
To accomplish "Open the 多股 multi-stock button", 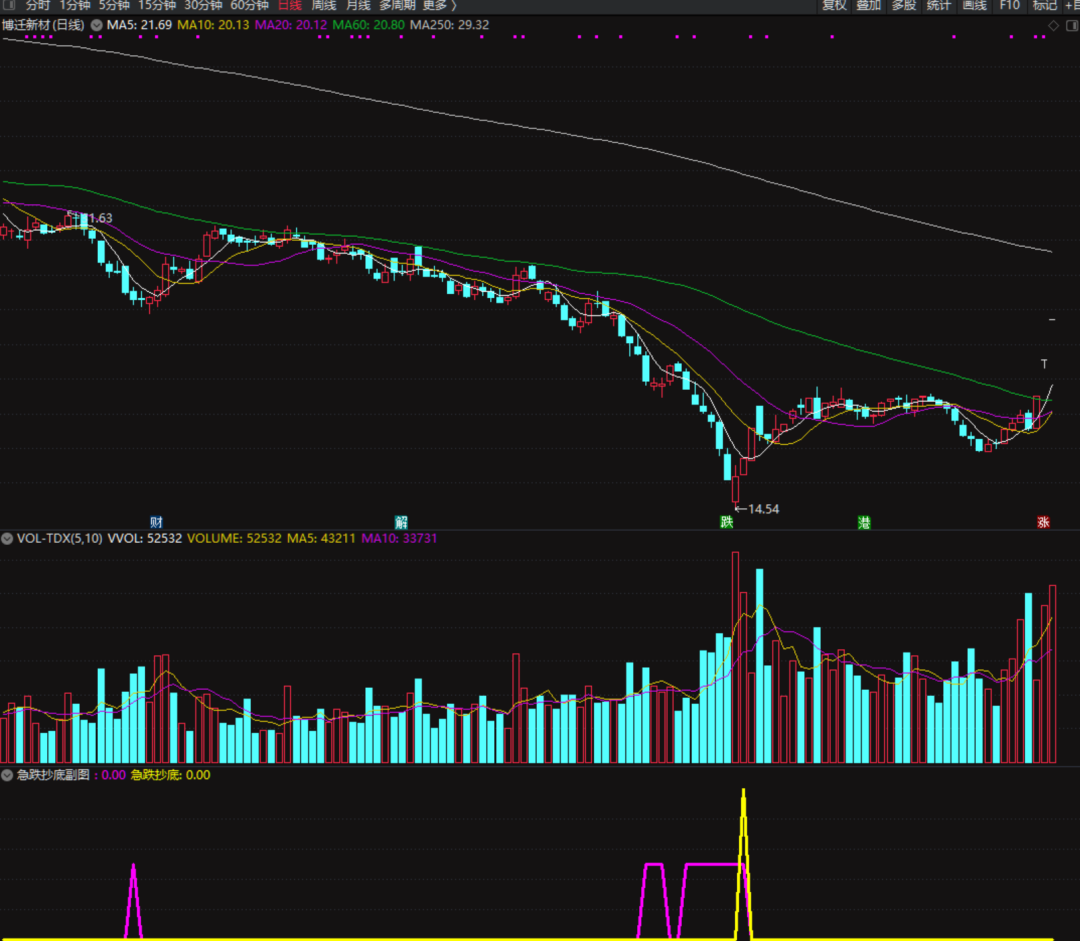I will (904, 6).
